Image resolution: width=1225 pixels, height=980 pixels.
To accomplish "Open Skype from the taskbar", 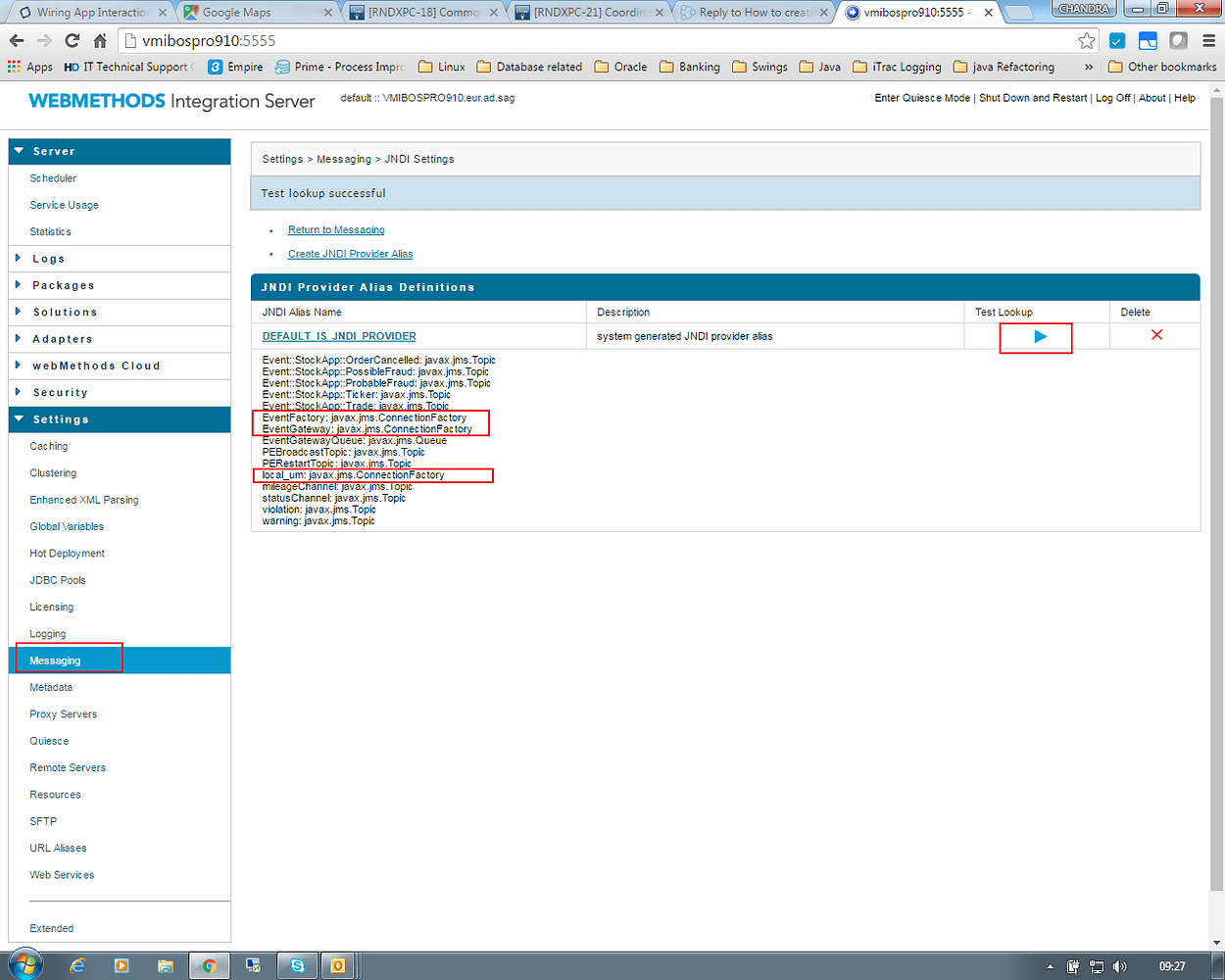I will [297, 965].
